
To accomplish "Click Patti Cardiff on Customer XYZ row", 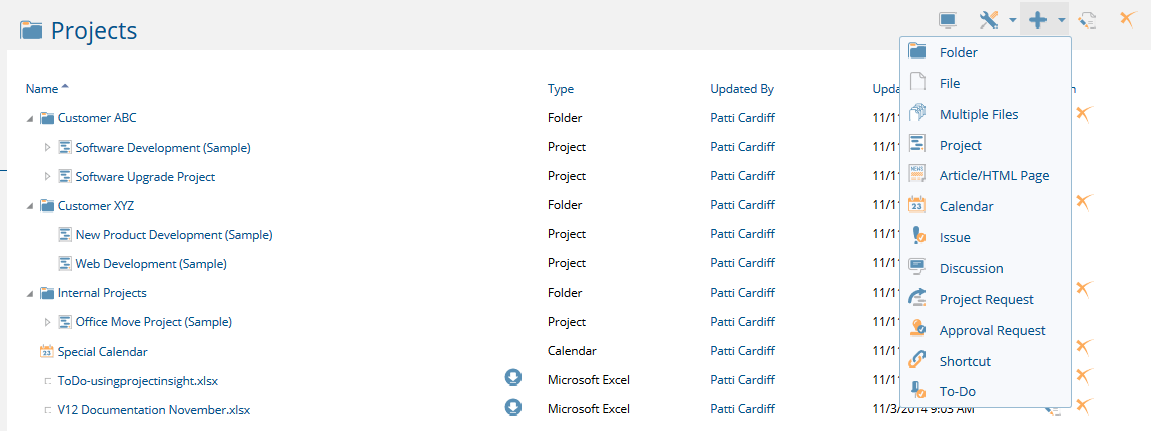I will (742, 205).
